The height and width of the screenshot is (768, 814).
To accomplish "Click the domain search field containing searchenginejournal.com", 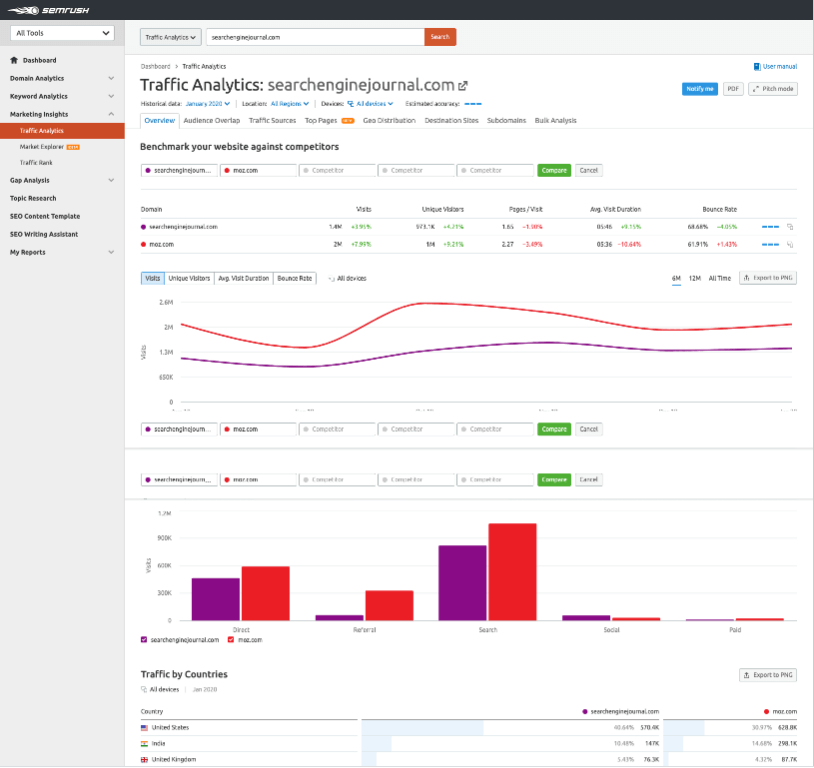I will point(316,37).
